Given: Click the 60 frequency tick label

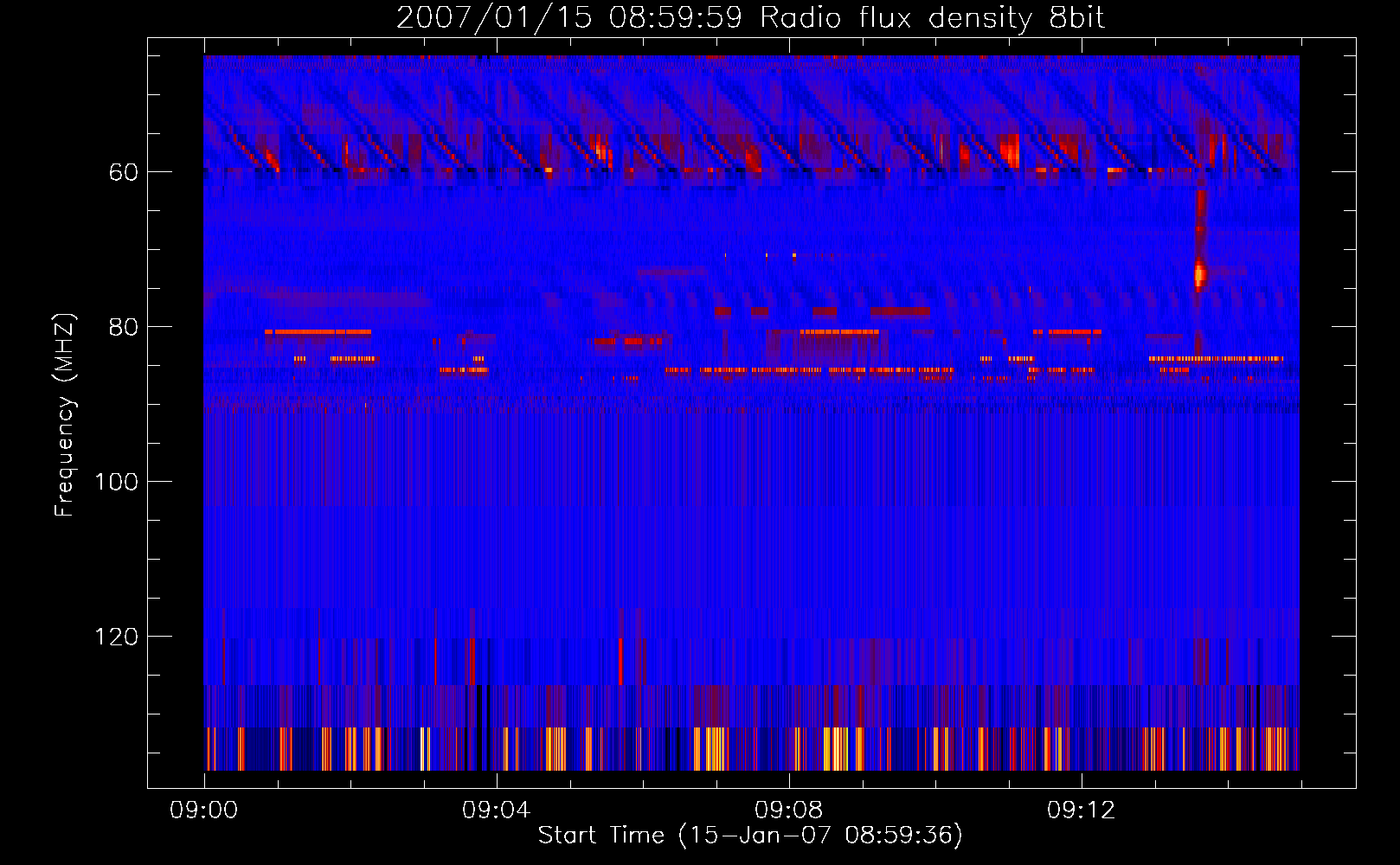Looking at the screenshot, I should [x=123, y=172].
